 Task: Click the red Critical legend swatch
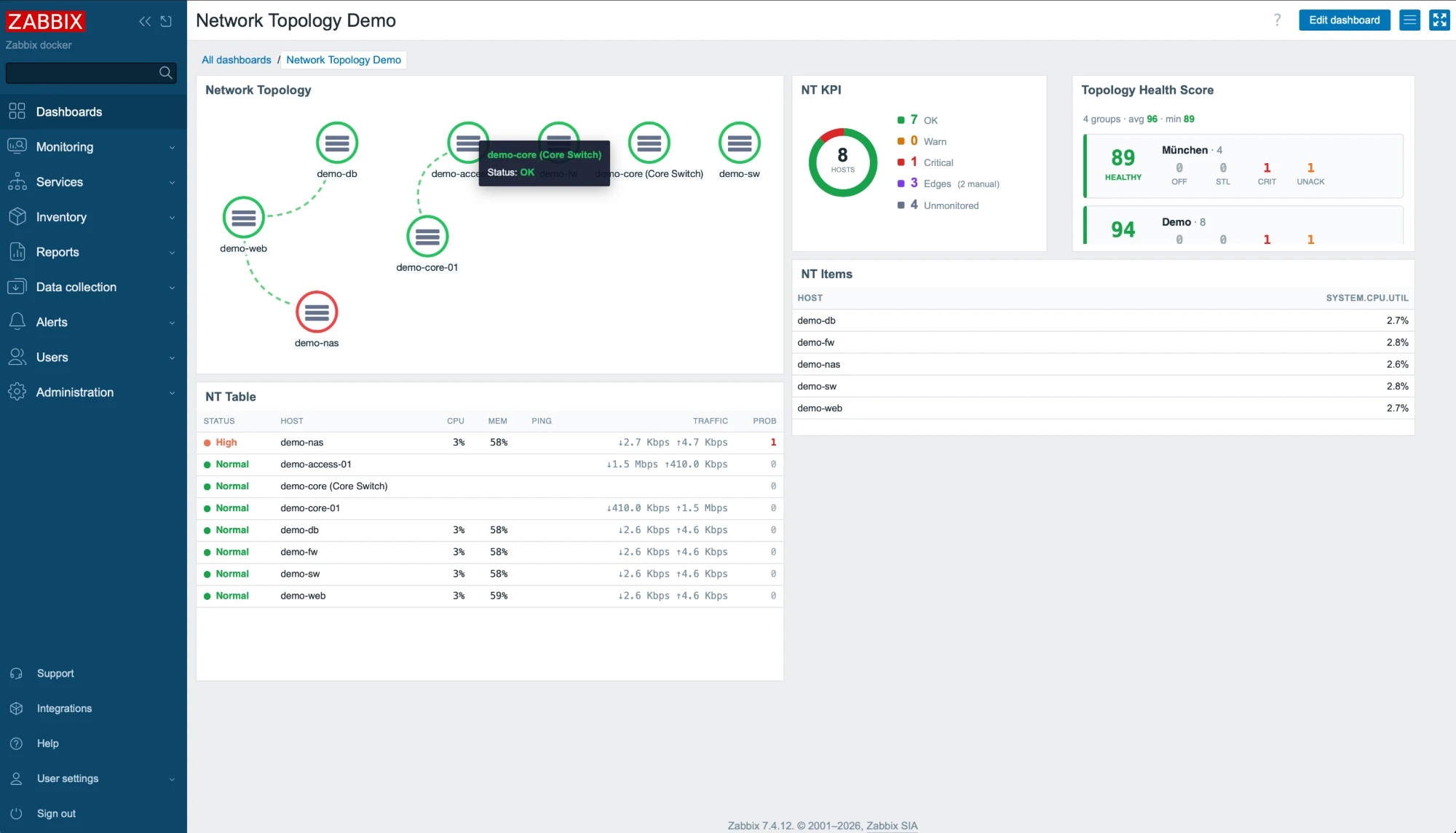(x=901, y=162)
